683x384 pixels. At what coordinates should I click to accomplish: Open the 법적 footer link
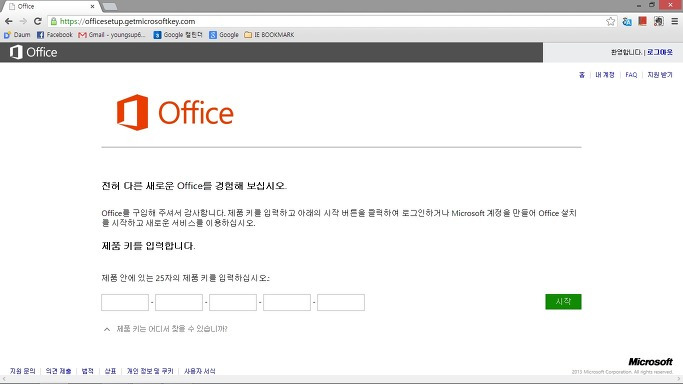(88, 371)
